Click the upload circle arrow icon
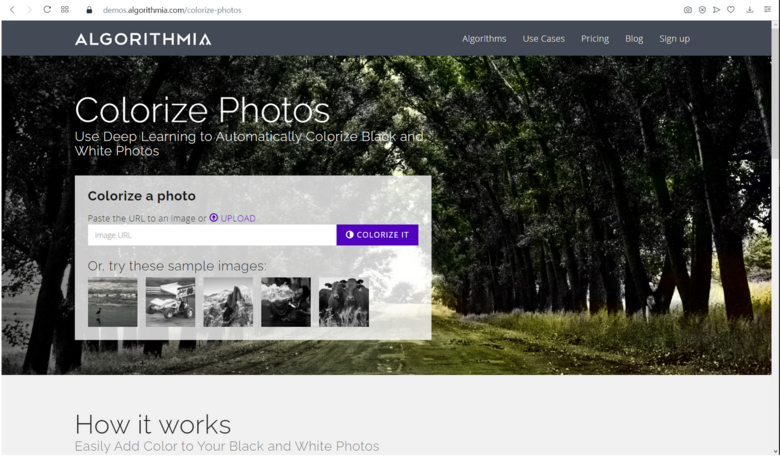 click(x=213, y=218)
